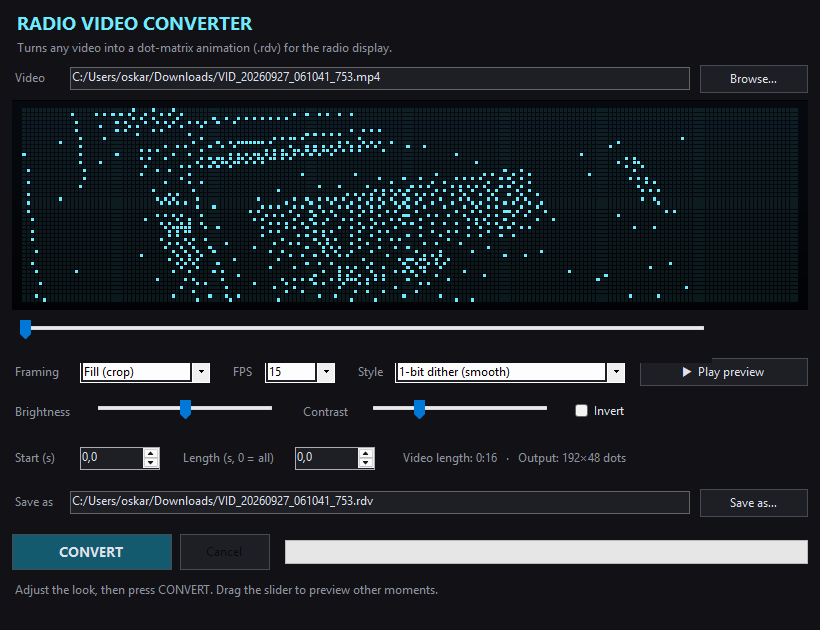Click the Play preview button

[724, 372]
